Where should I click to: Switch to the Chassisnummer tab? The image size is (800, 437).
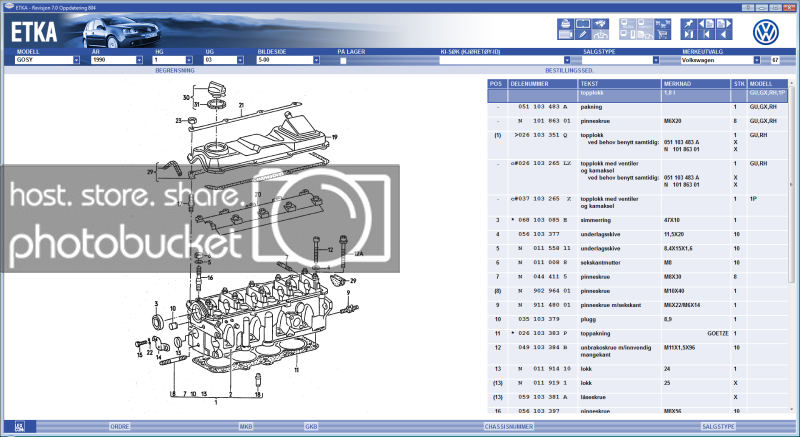pos(510,426)
